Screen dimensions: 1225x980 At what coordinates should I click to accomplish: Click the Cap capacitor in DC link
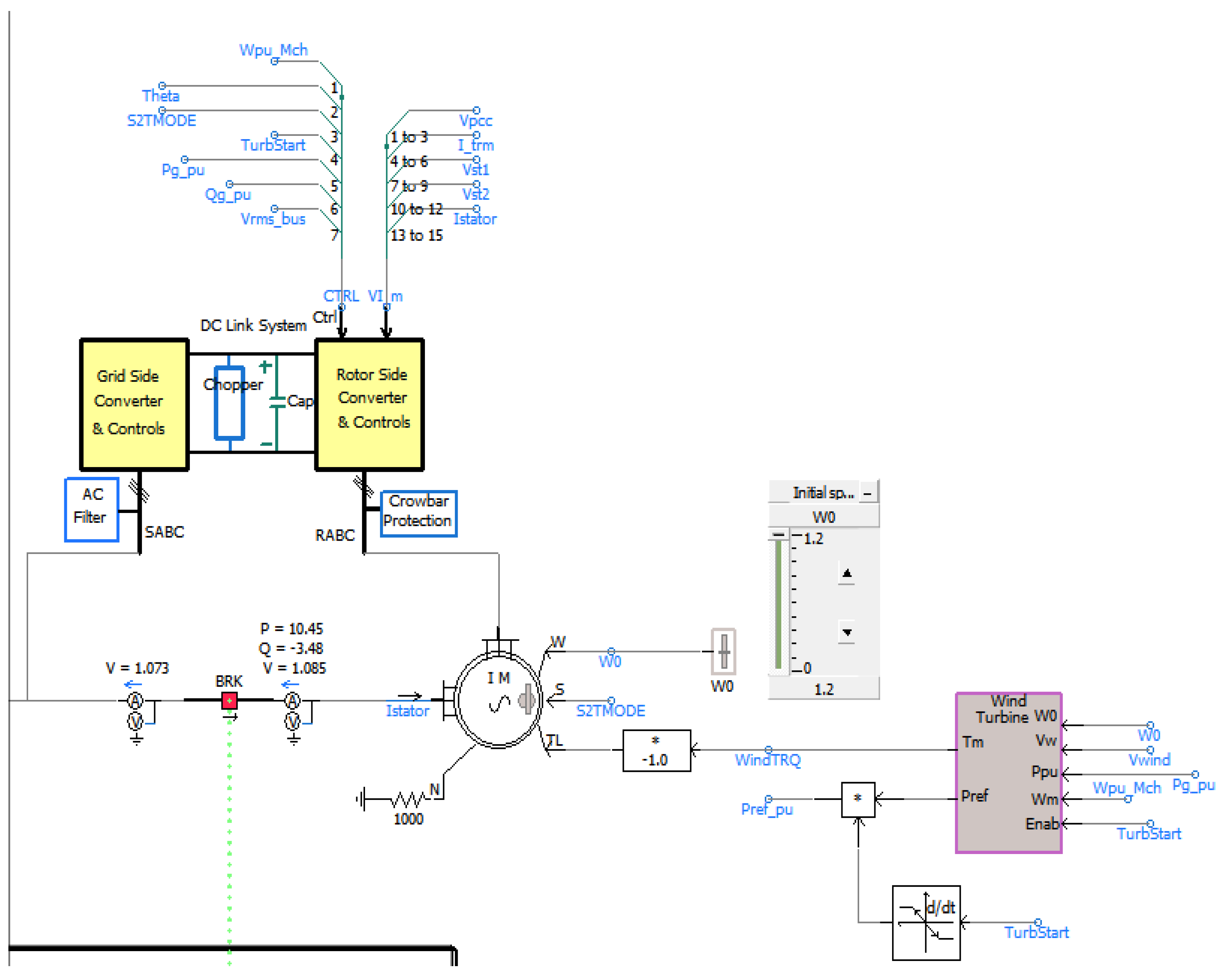click(x=277, y=402)
